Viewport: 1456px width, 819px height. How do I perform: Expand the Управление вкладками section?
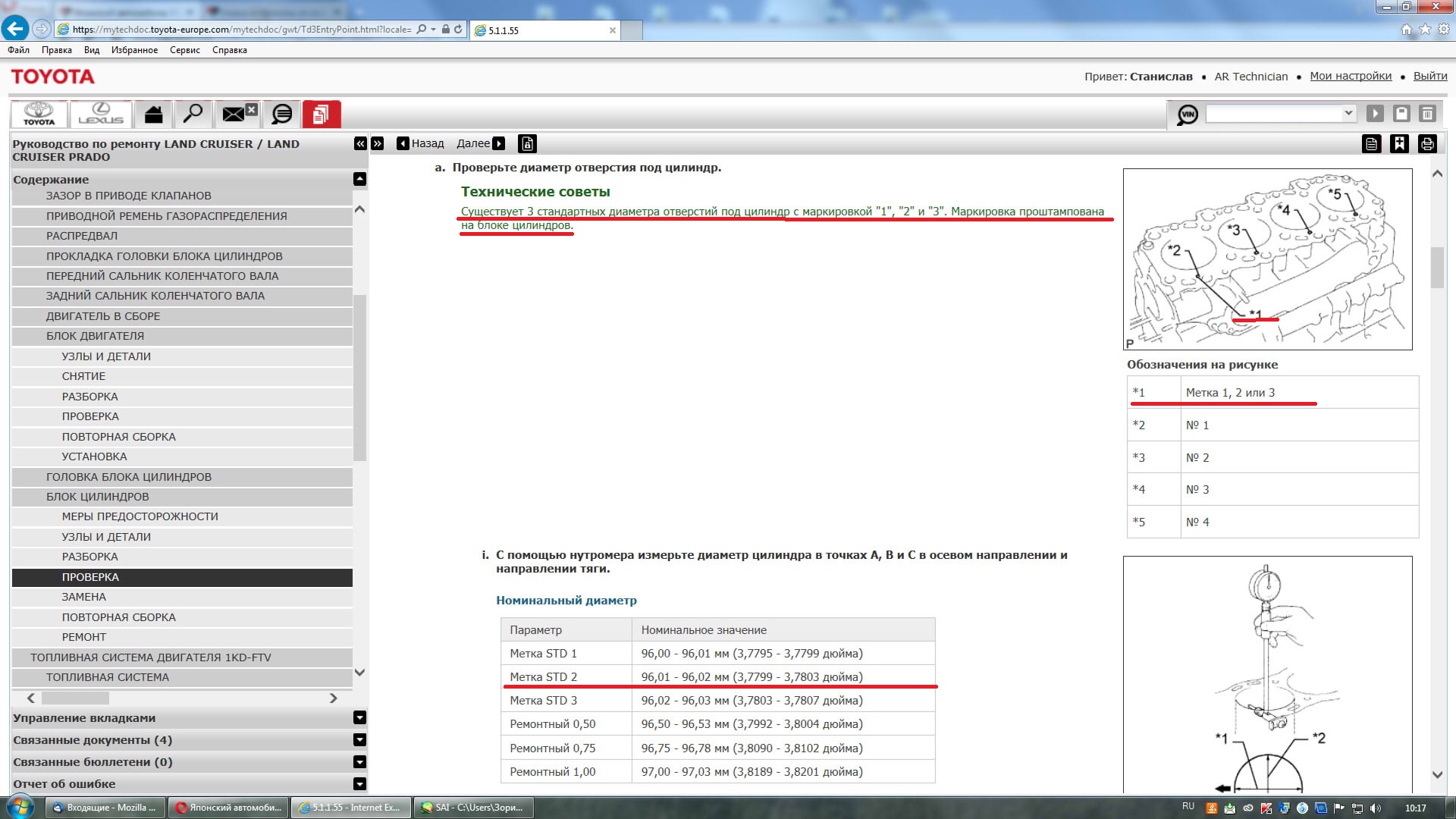pos(359,717)
